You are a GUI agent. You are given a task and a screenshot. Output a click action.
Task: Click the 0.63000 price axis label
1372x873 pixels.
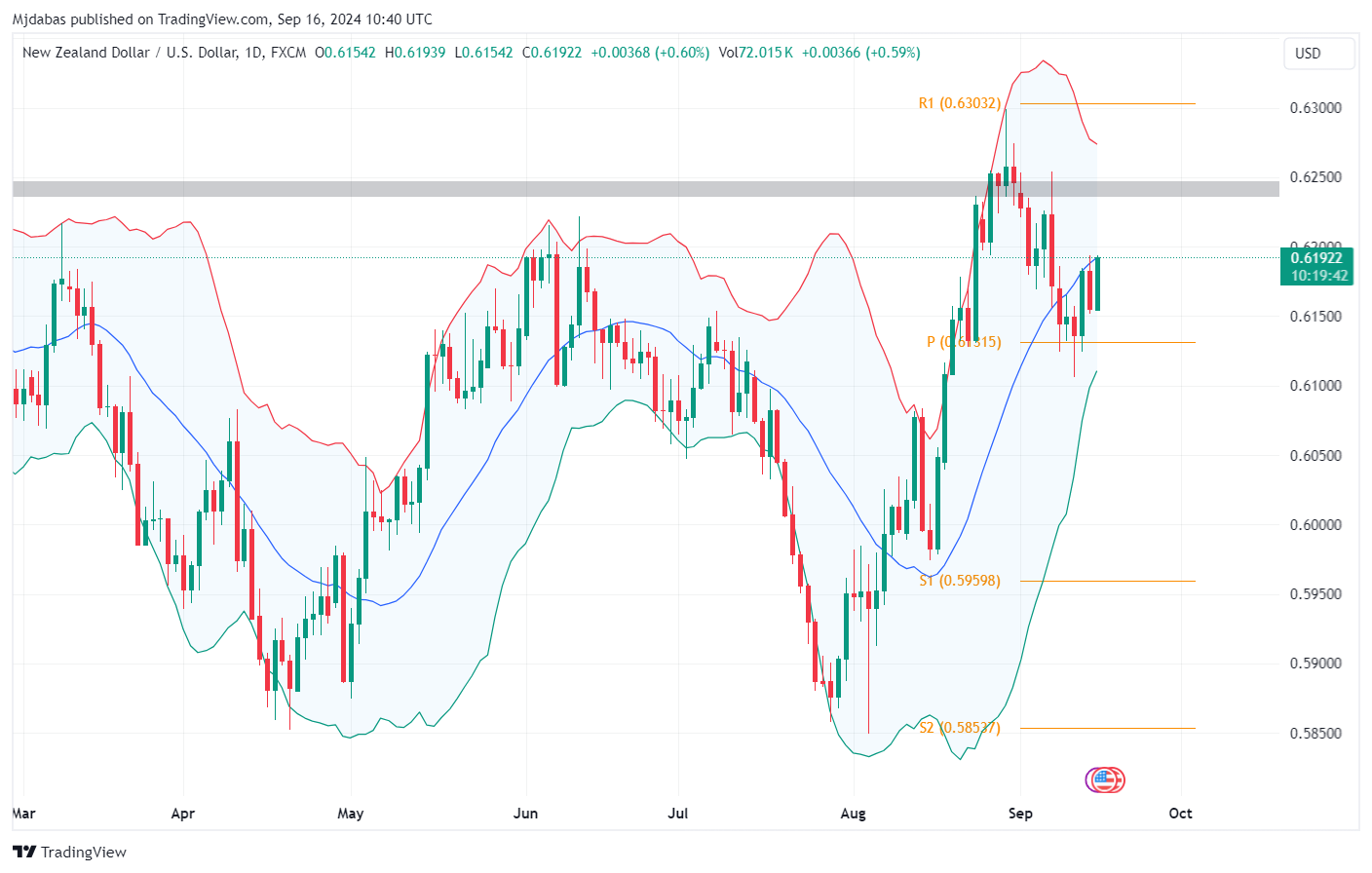(1315, 108)
